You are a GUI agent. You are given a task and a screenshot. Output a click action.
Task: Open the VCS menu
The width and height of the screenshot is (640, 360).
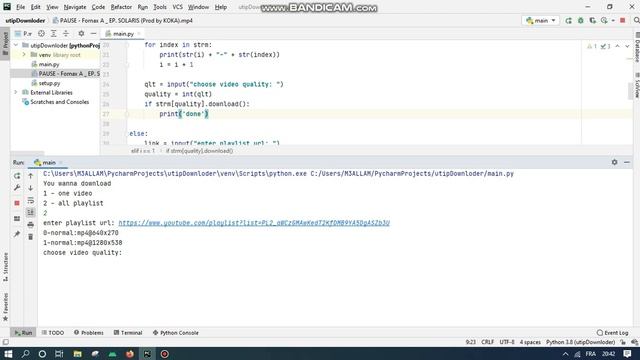178,7
